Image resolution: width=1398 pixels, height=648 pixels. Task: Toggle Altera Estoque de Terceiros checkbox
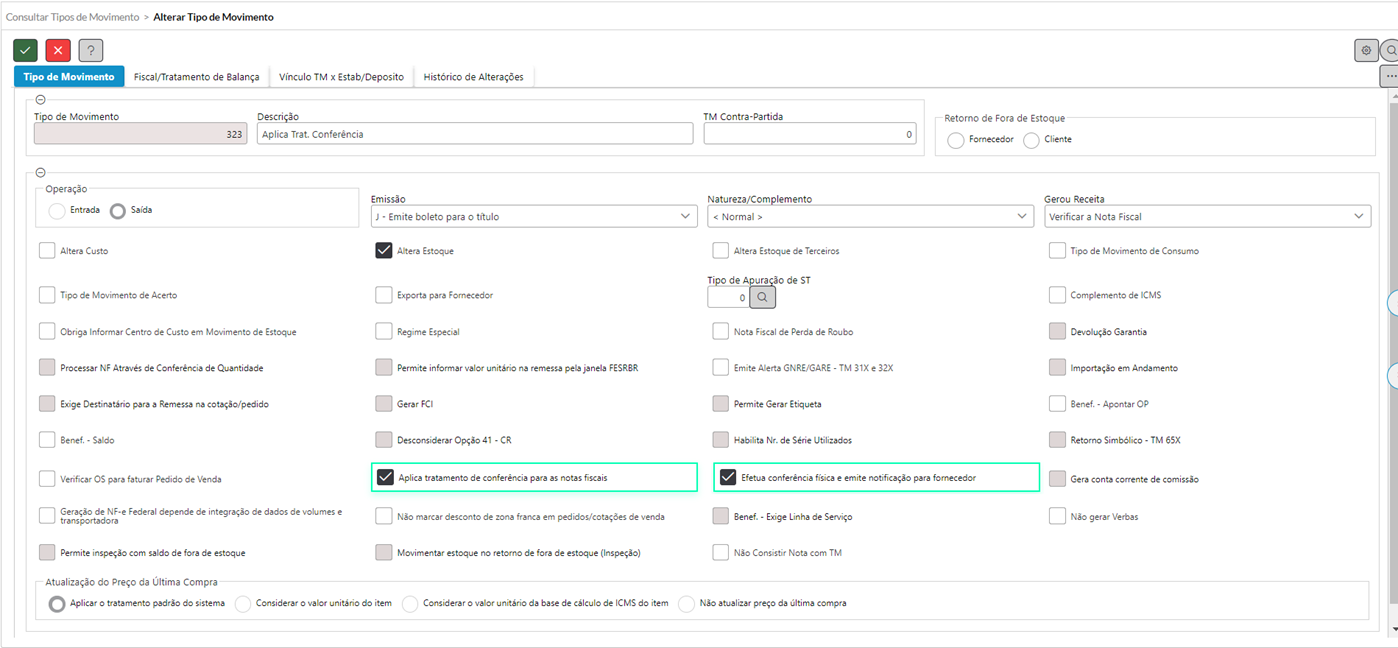click(721, 251)
